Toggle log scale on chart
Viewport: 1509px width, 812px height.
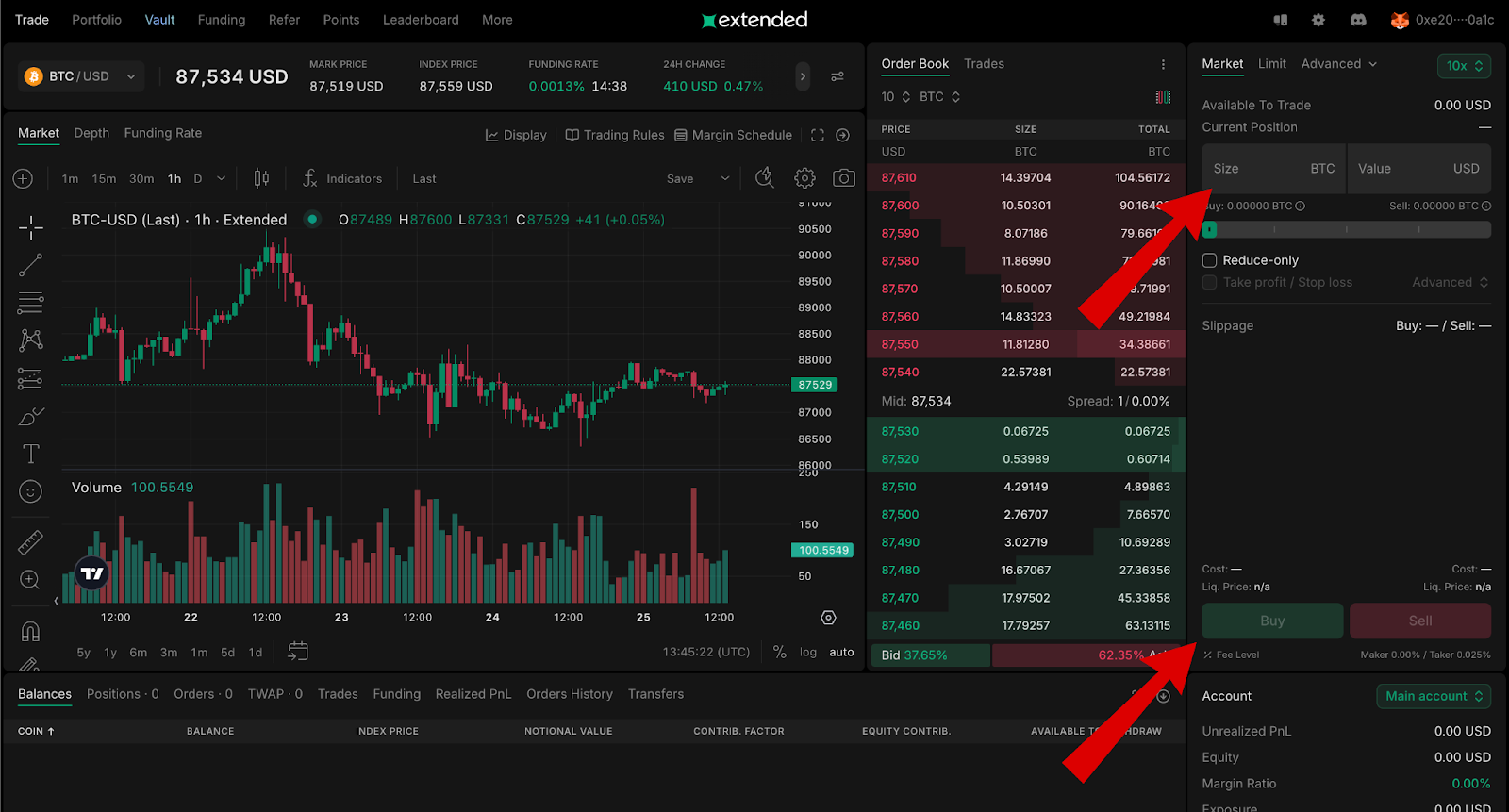click(x=808, y=652)
